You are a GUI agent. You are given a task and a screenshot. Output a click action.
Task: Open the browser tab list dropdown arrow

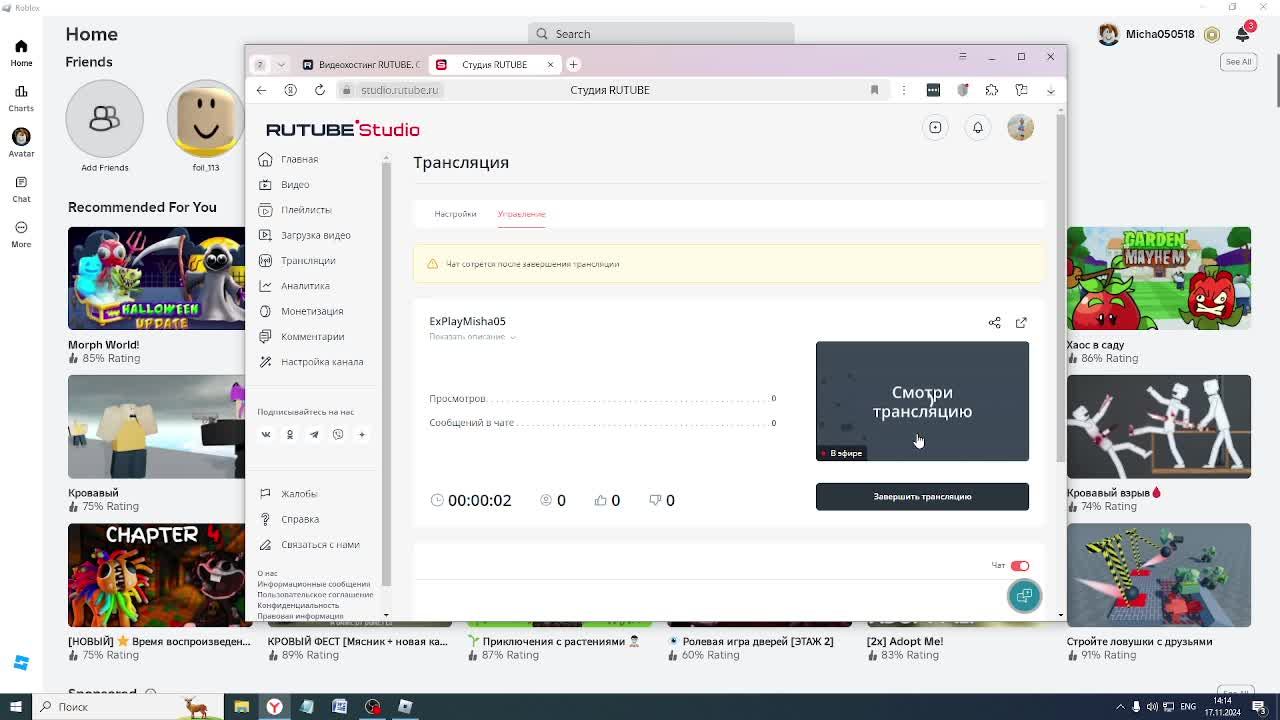click(x=281, y=64)
